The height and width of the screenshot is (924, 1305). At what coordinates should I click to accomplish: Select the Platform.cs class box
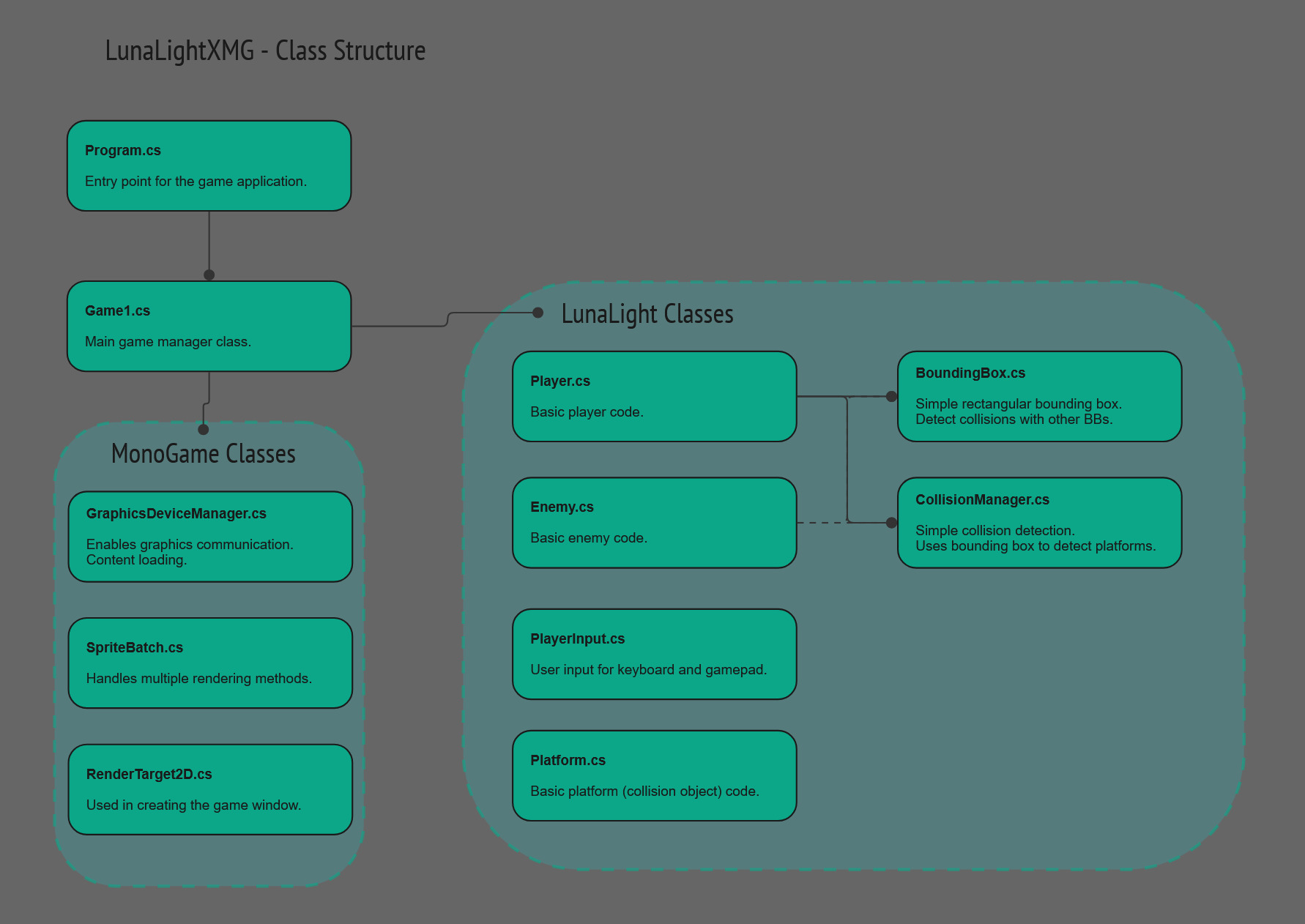click(x=654, y=776)
